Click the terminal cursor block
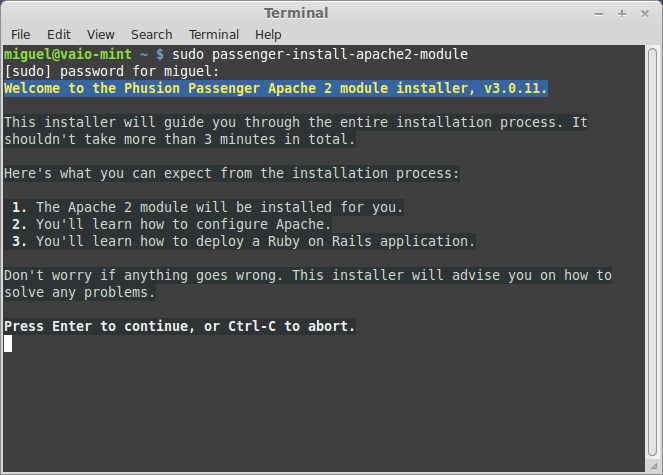This screenshot has height=475, width=663. 8,343
